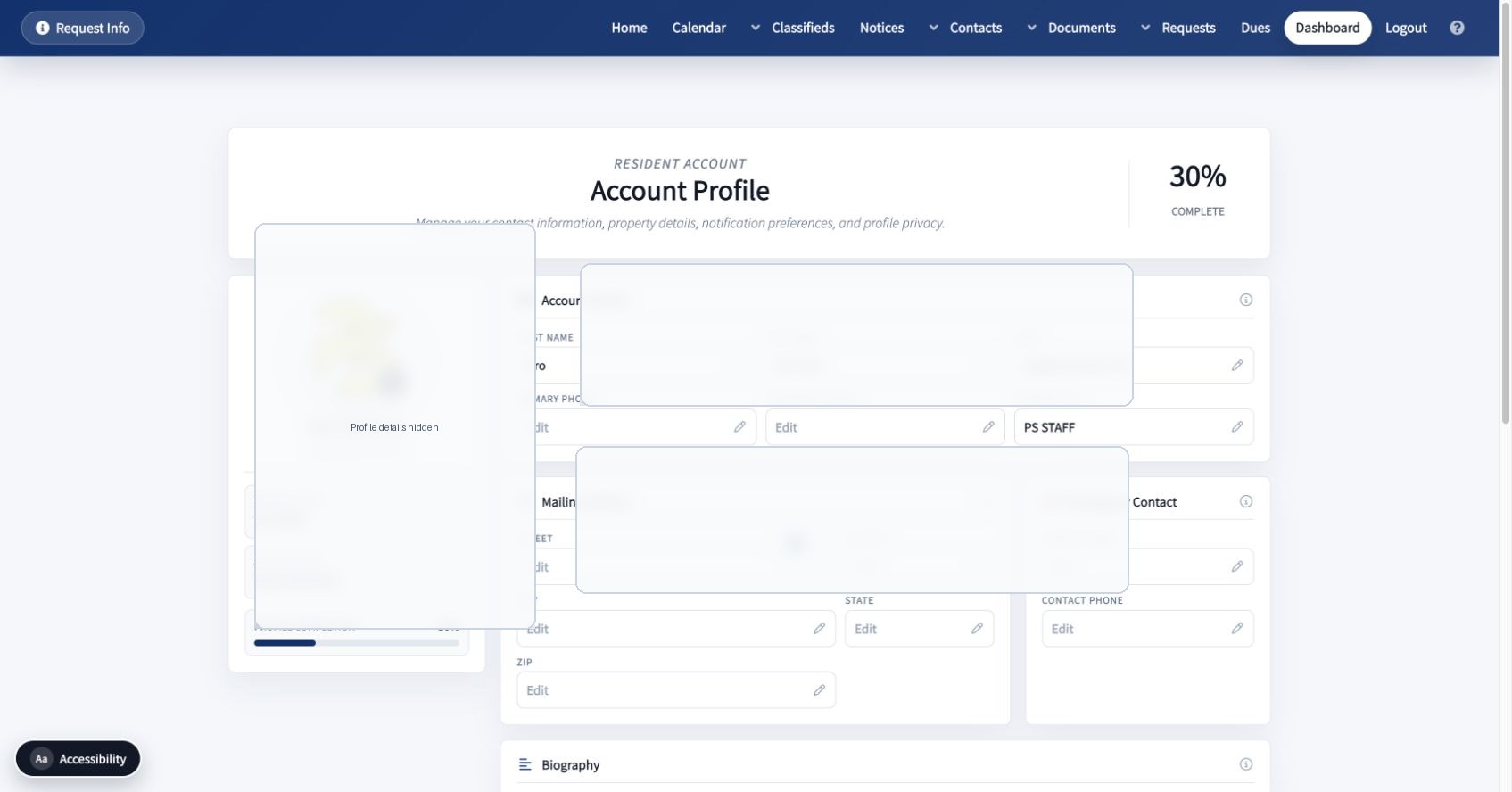
Task: Click pencil icon in field left of State
Action: (x=819, y=629)
